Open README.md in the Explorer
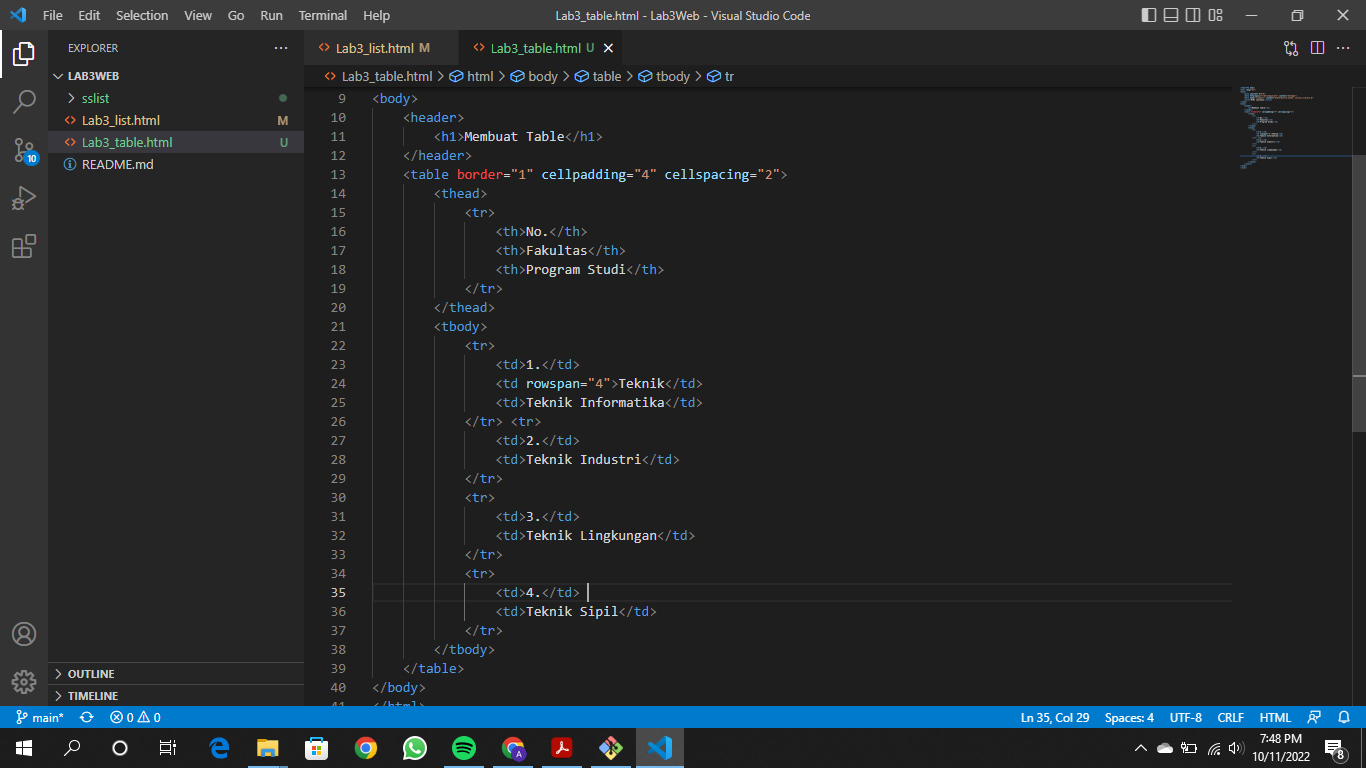The width and height of the screenshot is (1366, 768). (x=176, y=164)
